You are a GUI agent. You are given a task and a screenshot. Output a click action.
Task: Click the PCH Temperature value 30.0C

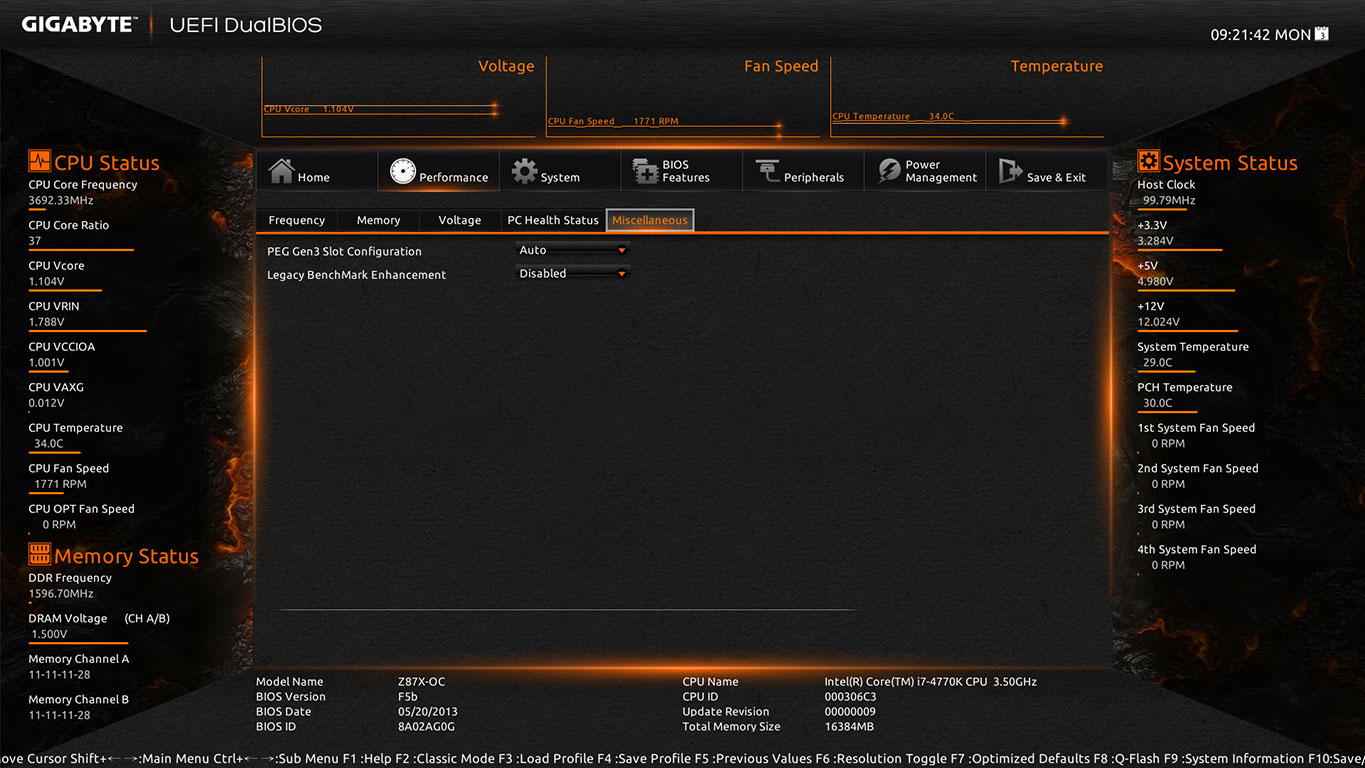pyautogui.click(x=1158, y=403)
